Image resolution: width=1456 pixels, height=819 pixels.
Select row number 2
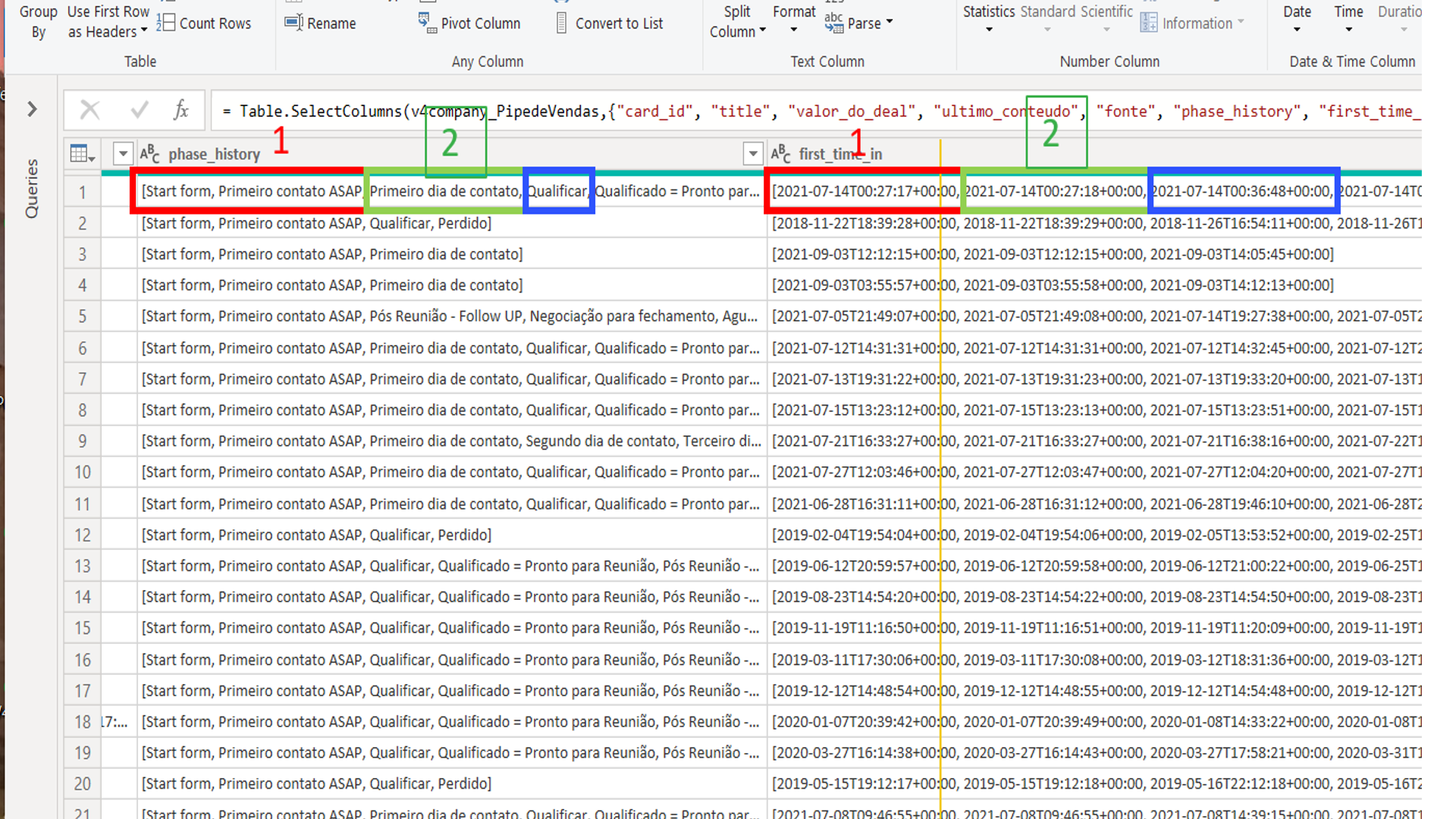click(x=82, y=223)
